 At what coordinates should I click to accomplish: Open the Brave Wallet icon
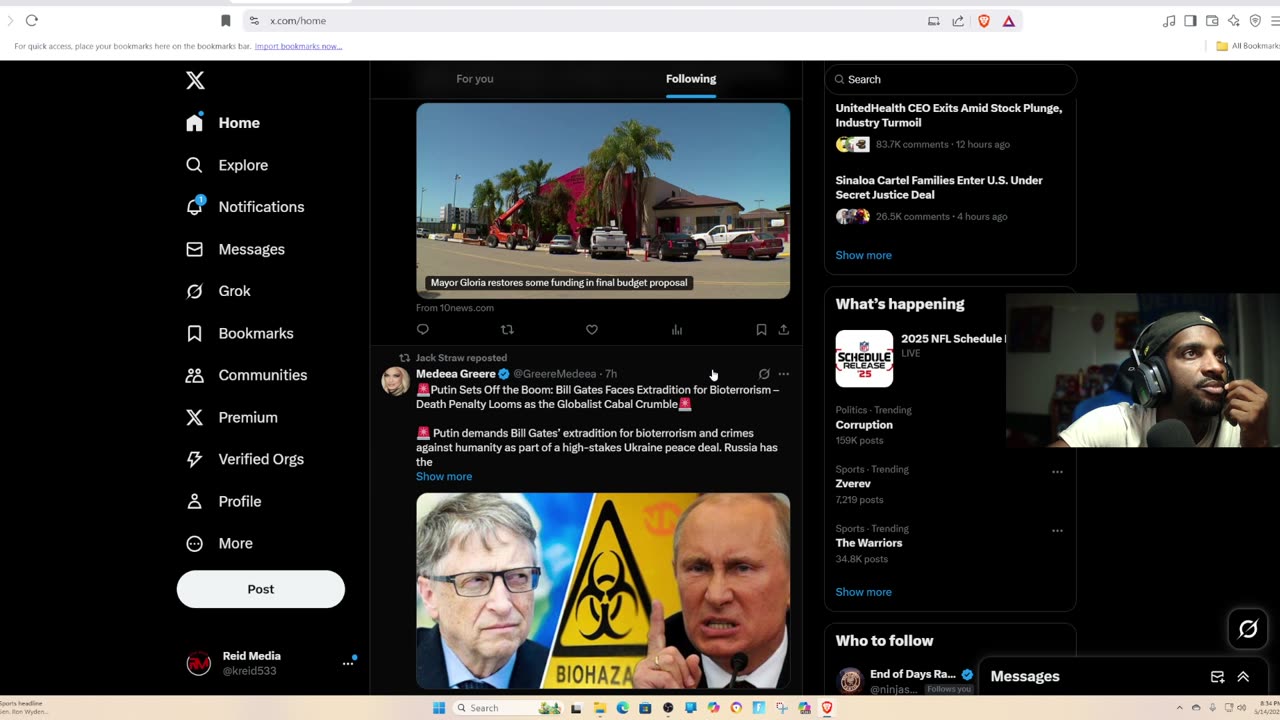point(1212,20)
